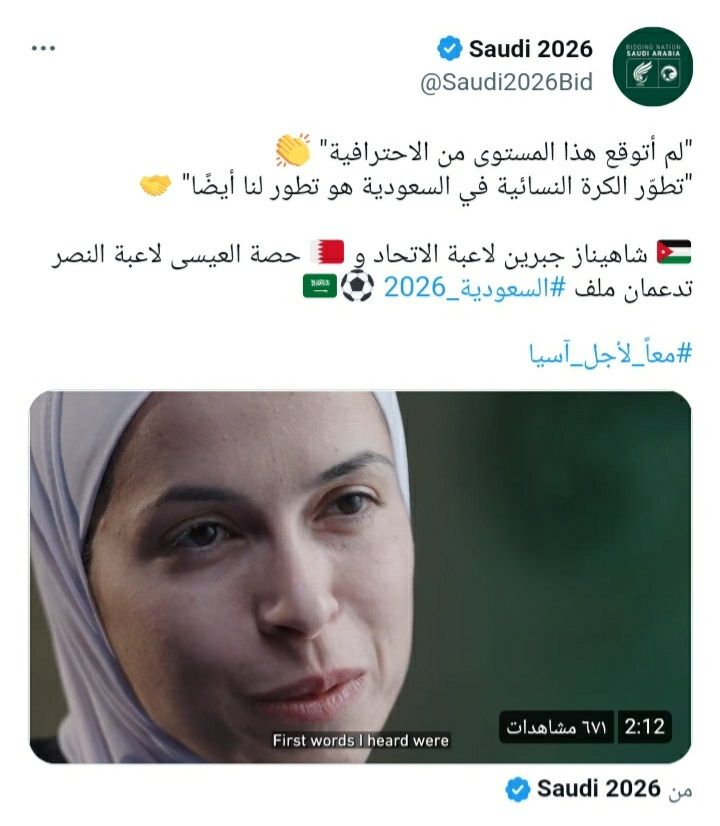The width and height of the screenshot is (720, 826).
Task: Click the blue verified badge beside Saudi 2026
Action: (449, 48)
